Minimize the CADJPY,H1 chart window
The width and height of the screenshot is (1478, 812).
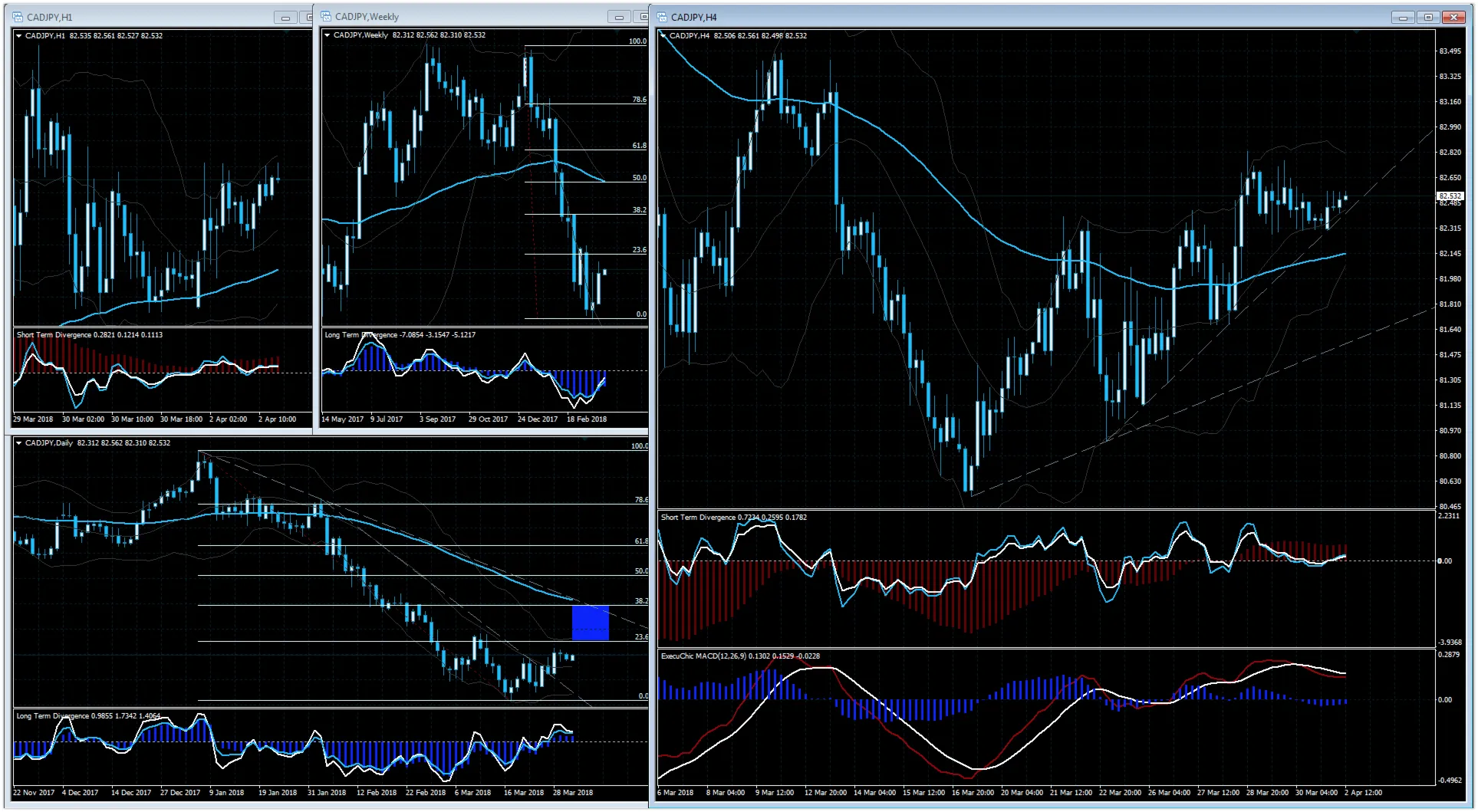point(285,18)
